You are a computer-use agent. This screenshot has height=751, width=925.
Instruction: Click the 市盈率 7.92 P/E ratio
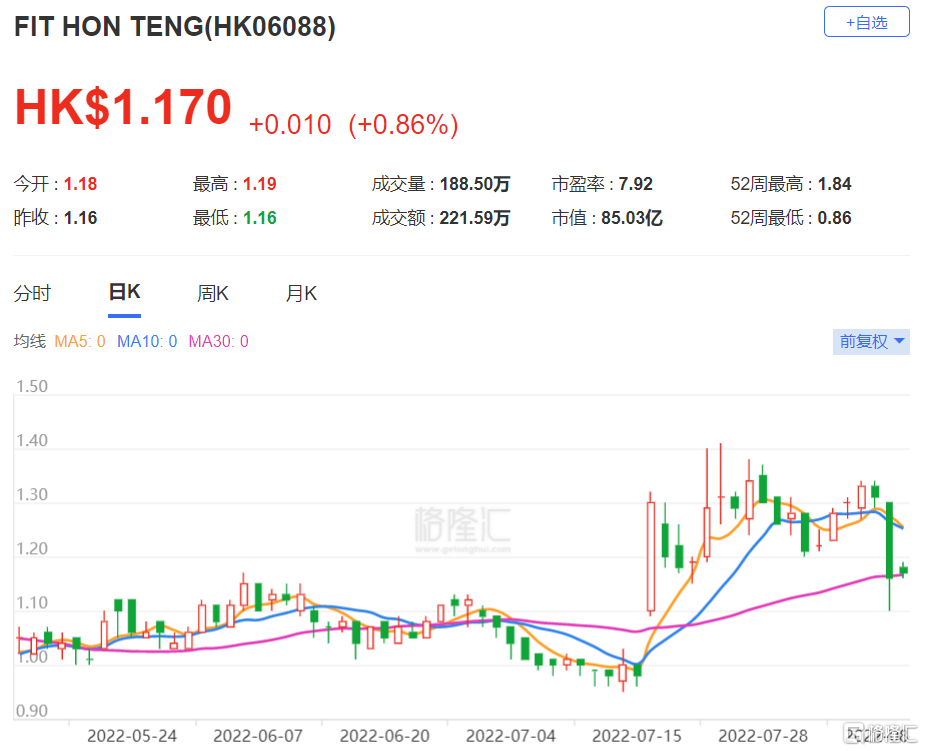602,184
